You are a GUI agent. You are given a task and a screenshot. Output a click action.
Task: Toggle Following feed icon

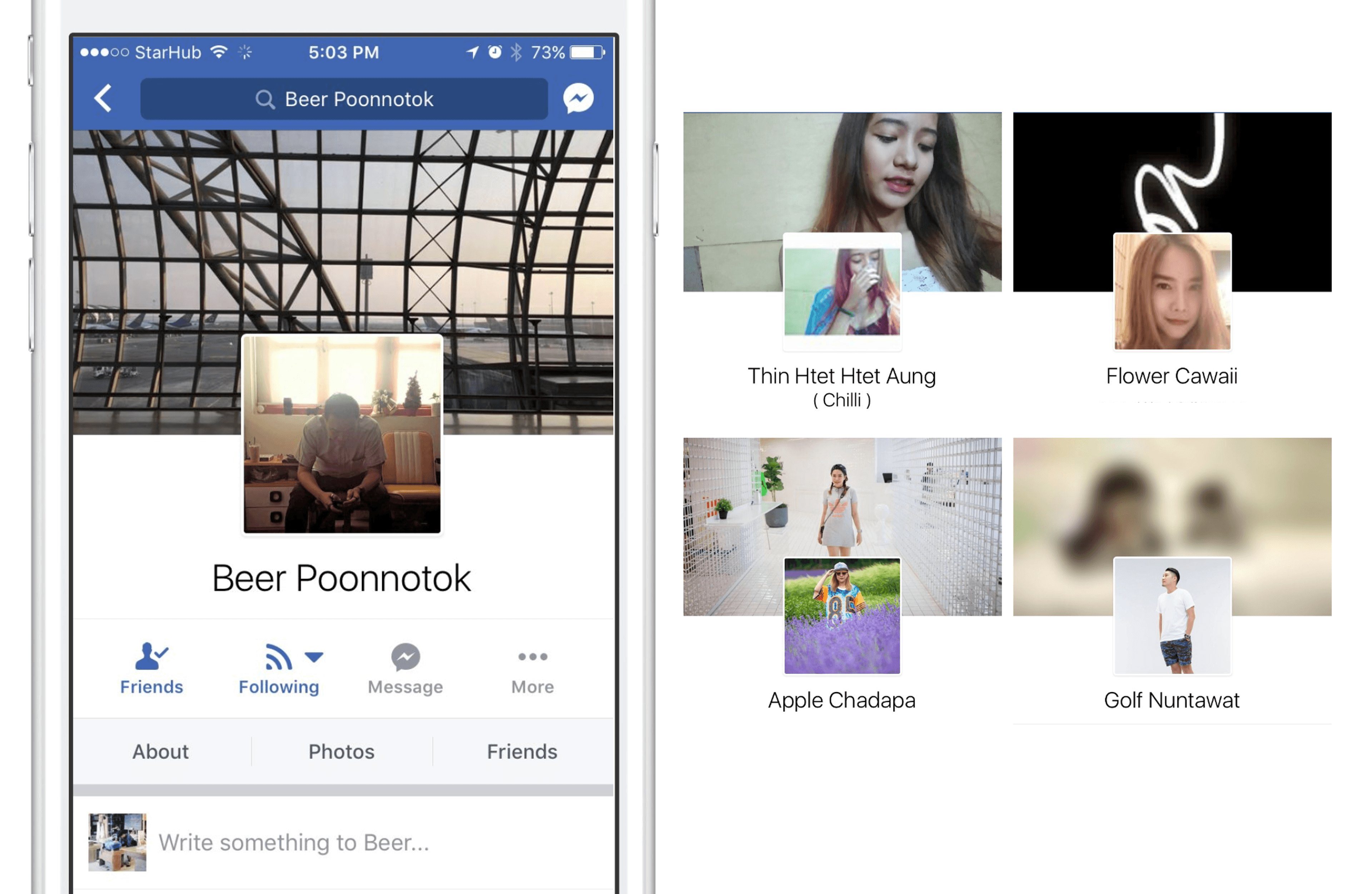pyautogui.click(x=278, y=657)
